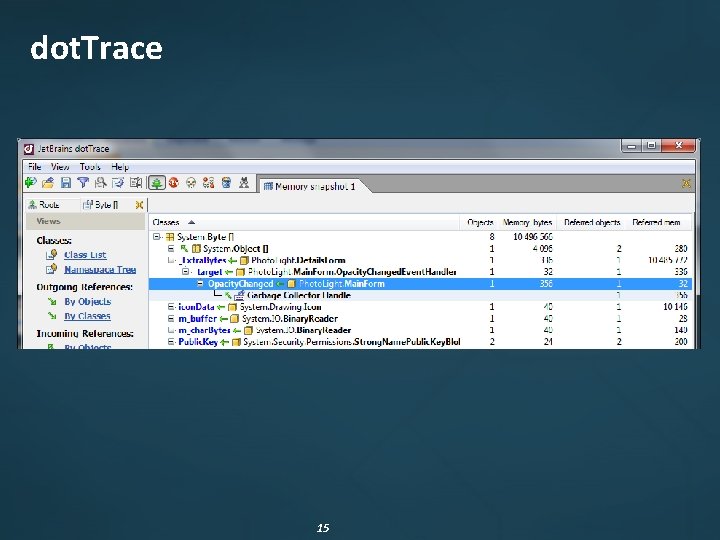Open the File menu
720x540 pixels.
(34, 167)
